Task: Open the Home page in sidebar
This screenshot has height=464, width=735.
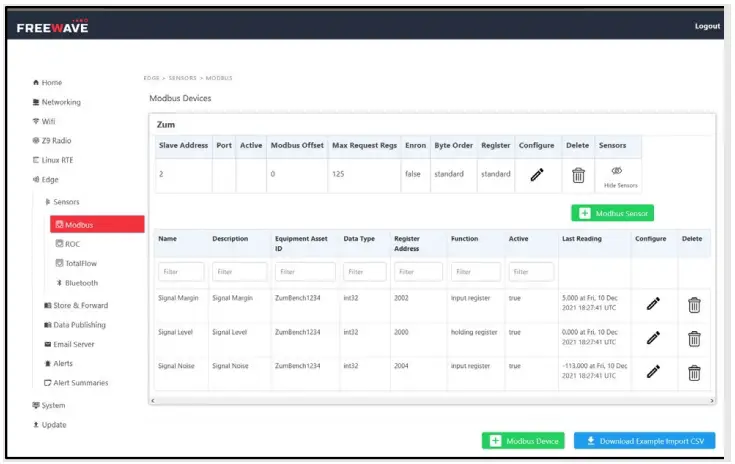Action: click(47, 82)
